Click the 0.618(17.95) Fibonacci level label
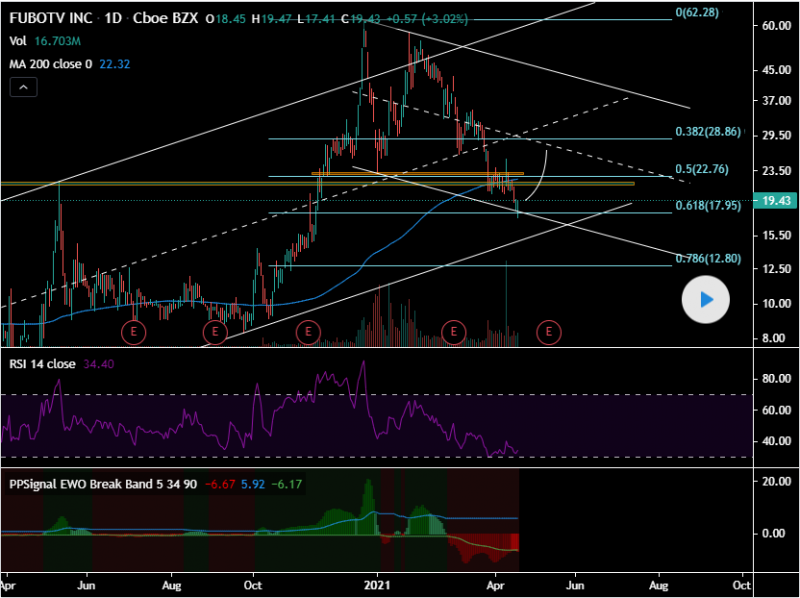 (710, 205)
